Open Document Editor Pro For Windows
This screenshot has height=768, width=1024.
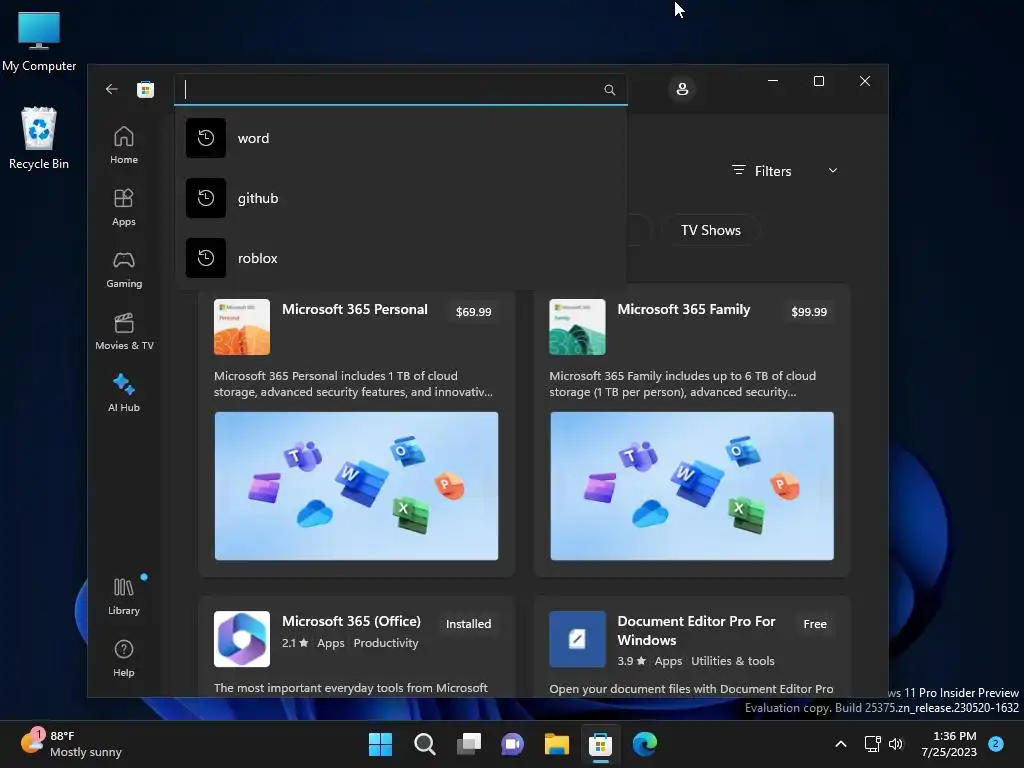tap(696, 631)
